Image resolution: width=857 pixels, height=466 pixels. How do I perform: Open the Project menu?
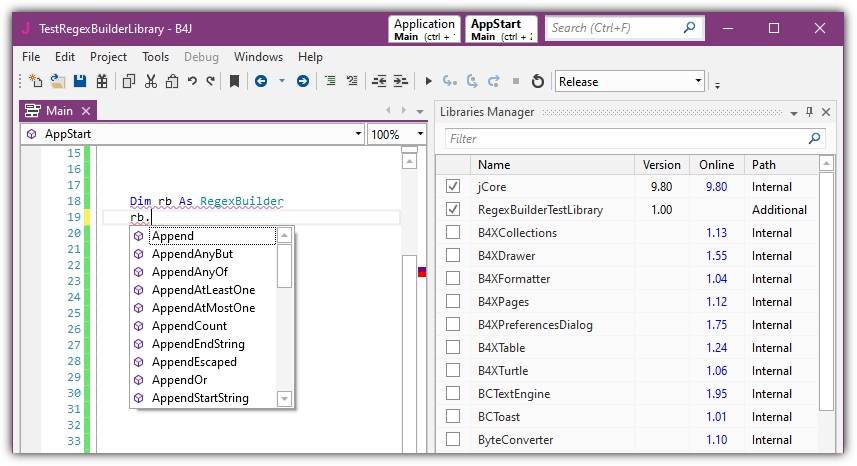click(x=108, y=57)
